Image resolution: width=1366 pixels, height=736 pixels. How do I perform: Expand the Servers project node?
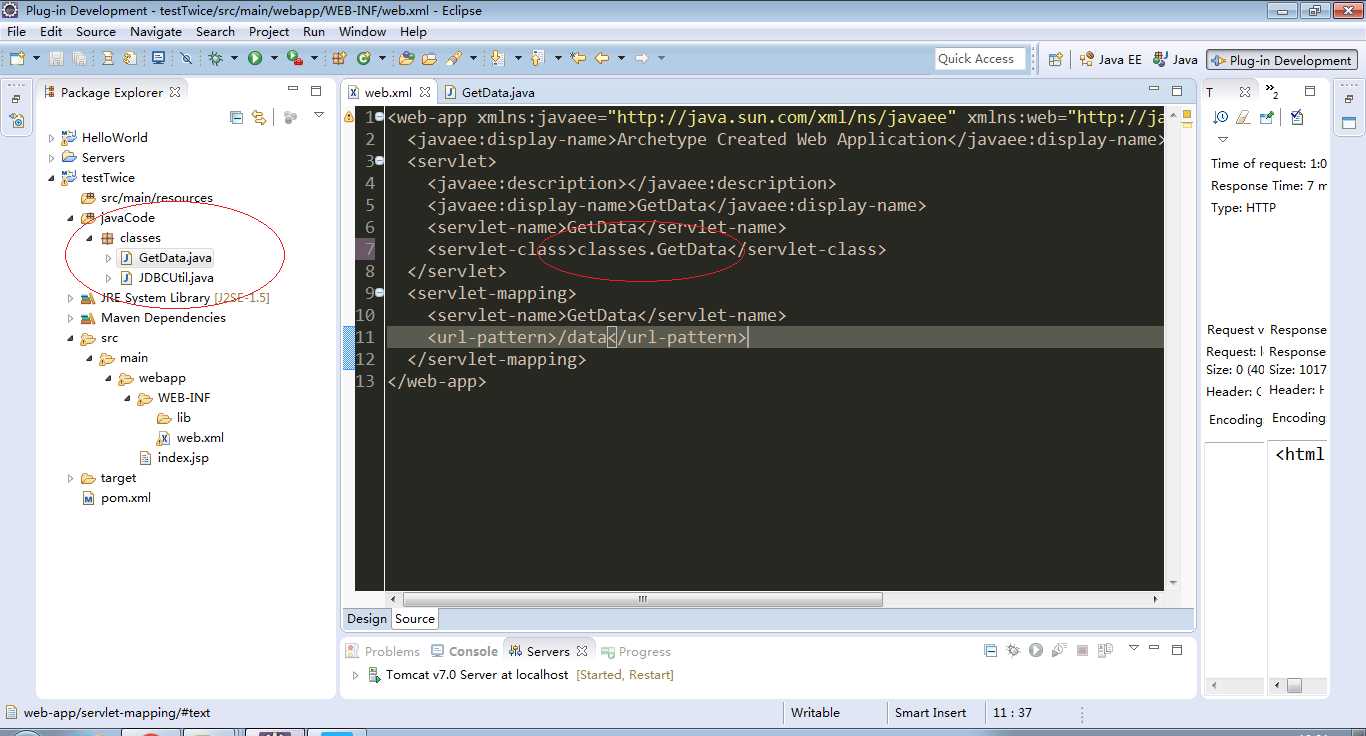[x=52, y=158]
